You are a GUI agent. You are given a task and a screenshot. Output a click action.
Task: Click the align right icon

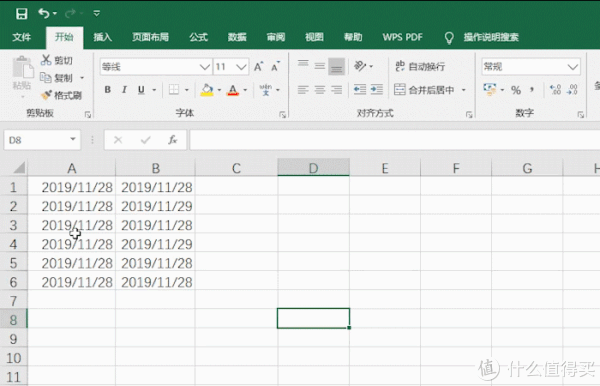coord(337,90)
